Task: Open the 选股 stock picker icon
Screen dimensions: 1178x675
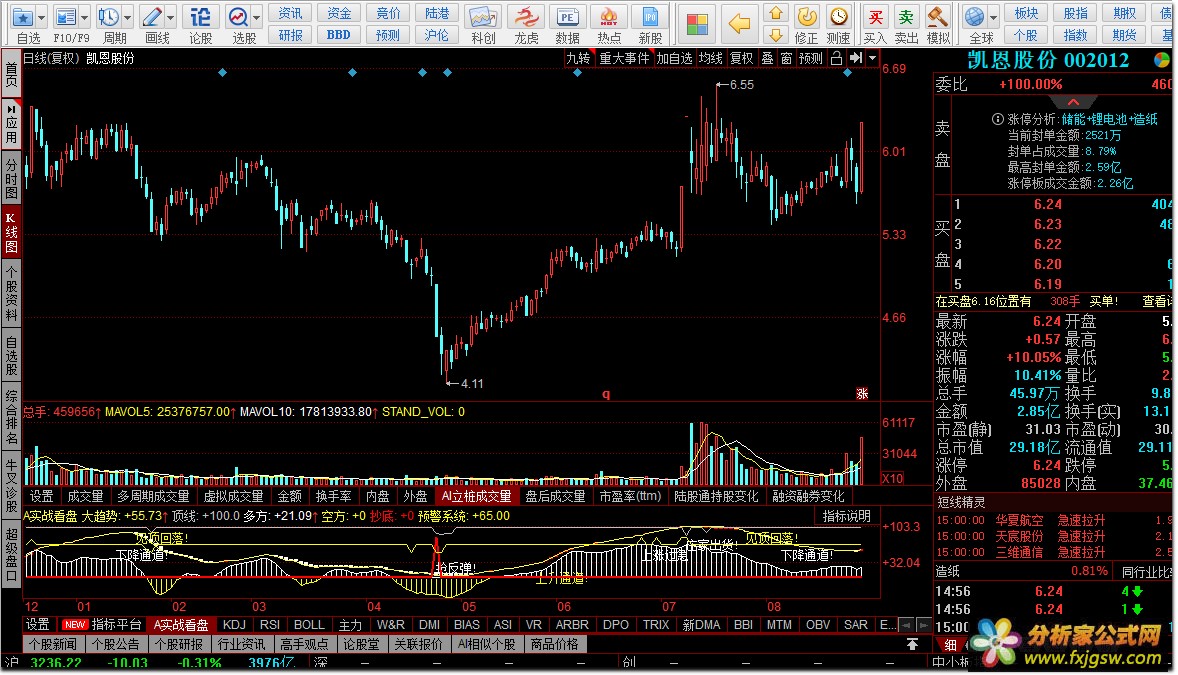Action: pos(238,17)
